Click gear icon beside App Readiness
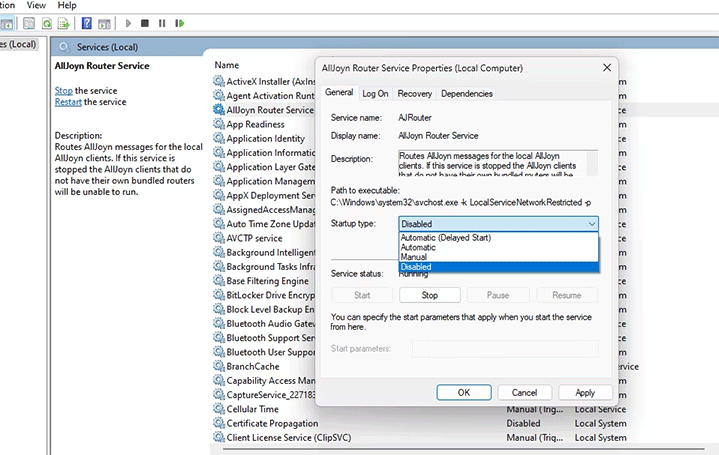Image resolution: width=719 pixels, height=455 pixels. click(x=219, y=124)
